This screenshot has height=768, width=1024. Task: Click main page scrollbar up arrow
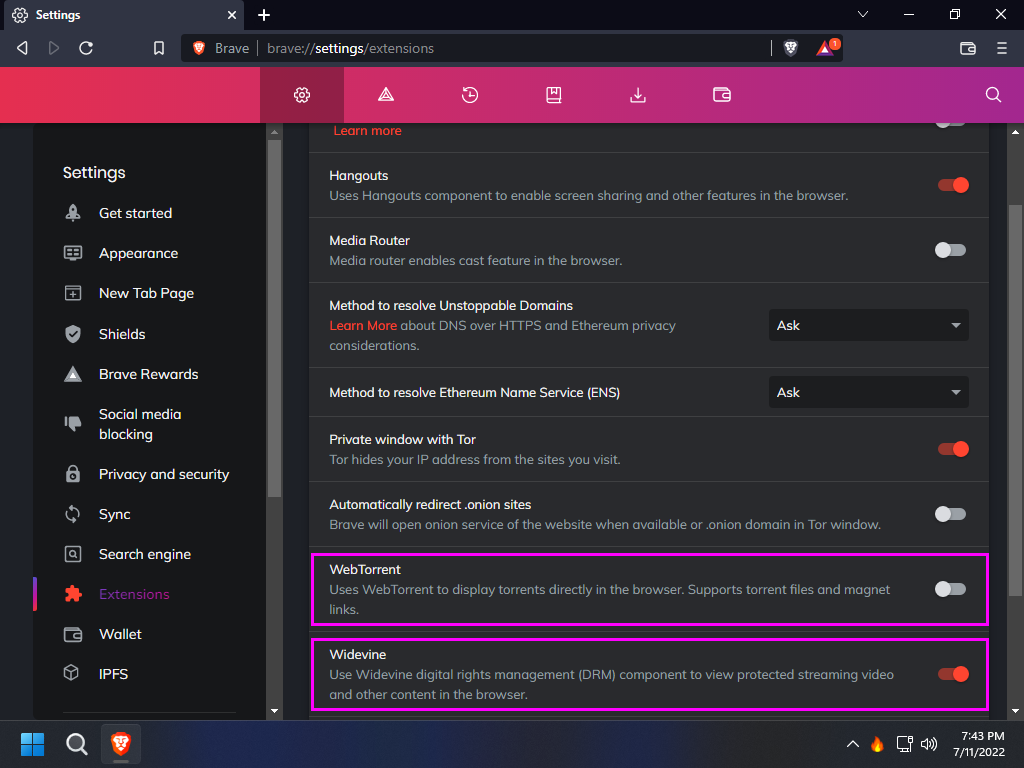point(1016,132)
